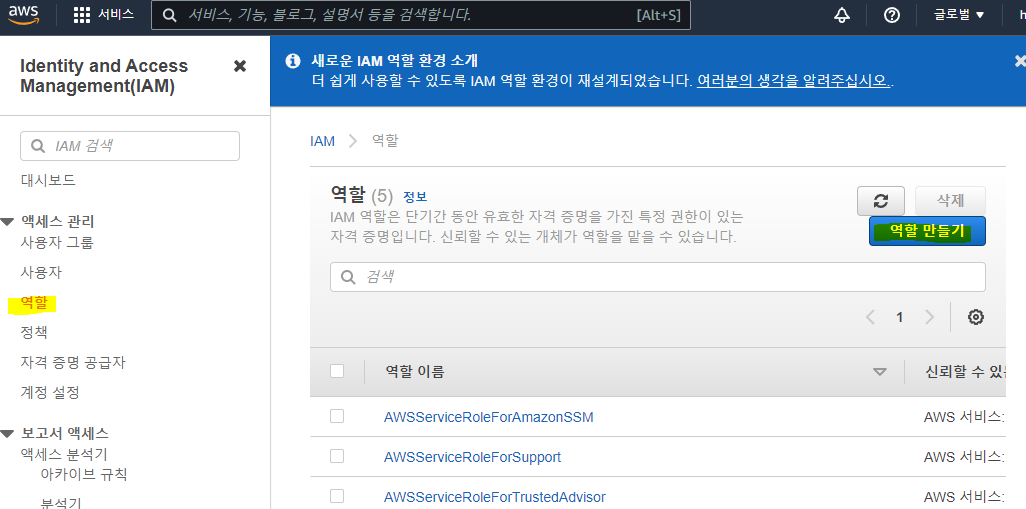
Task: Click the 삭제 button
Action: [x=951, y=201]
